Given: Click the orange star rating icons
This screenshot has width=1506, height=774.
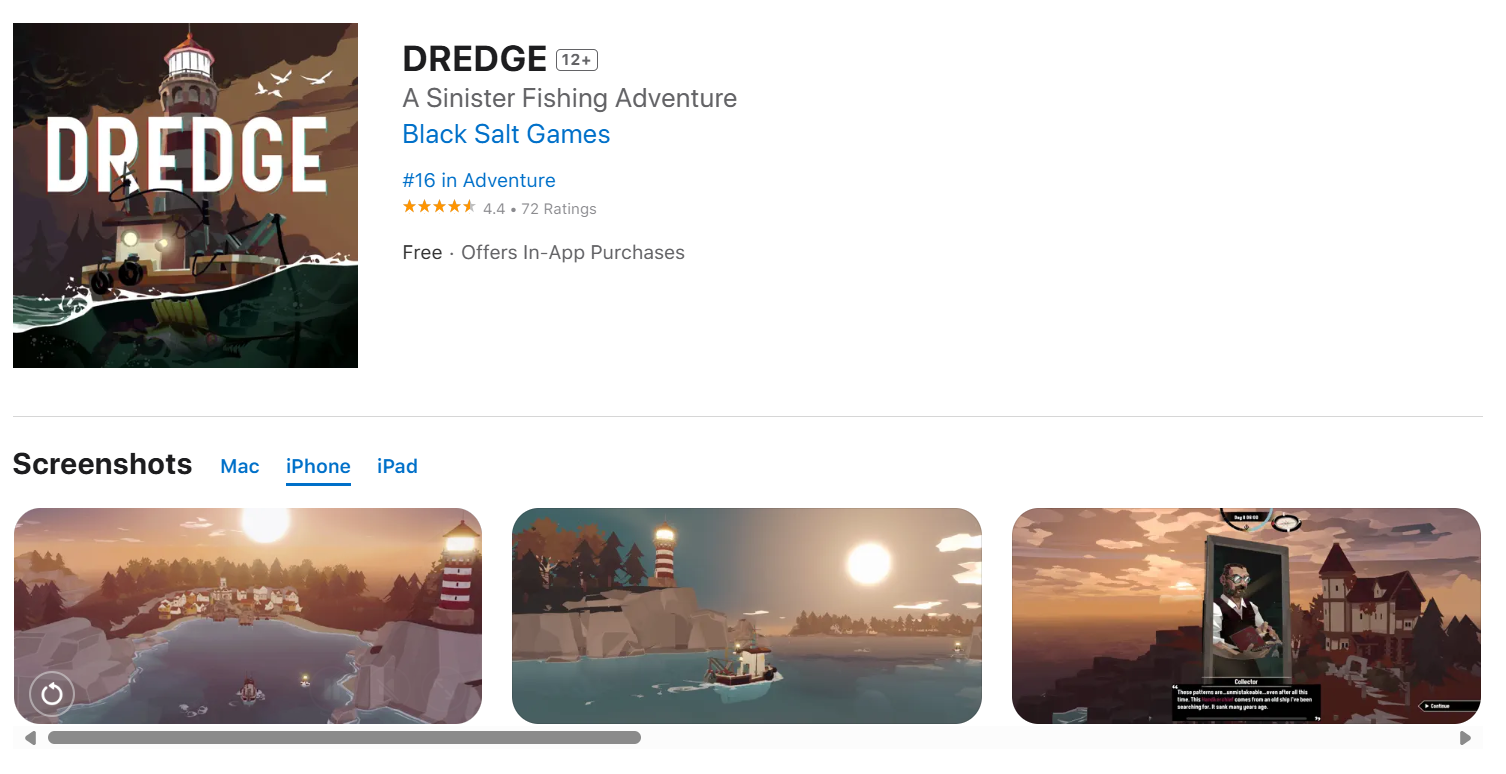Looking at the screenshot, I should point(439,207).
